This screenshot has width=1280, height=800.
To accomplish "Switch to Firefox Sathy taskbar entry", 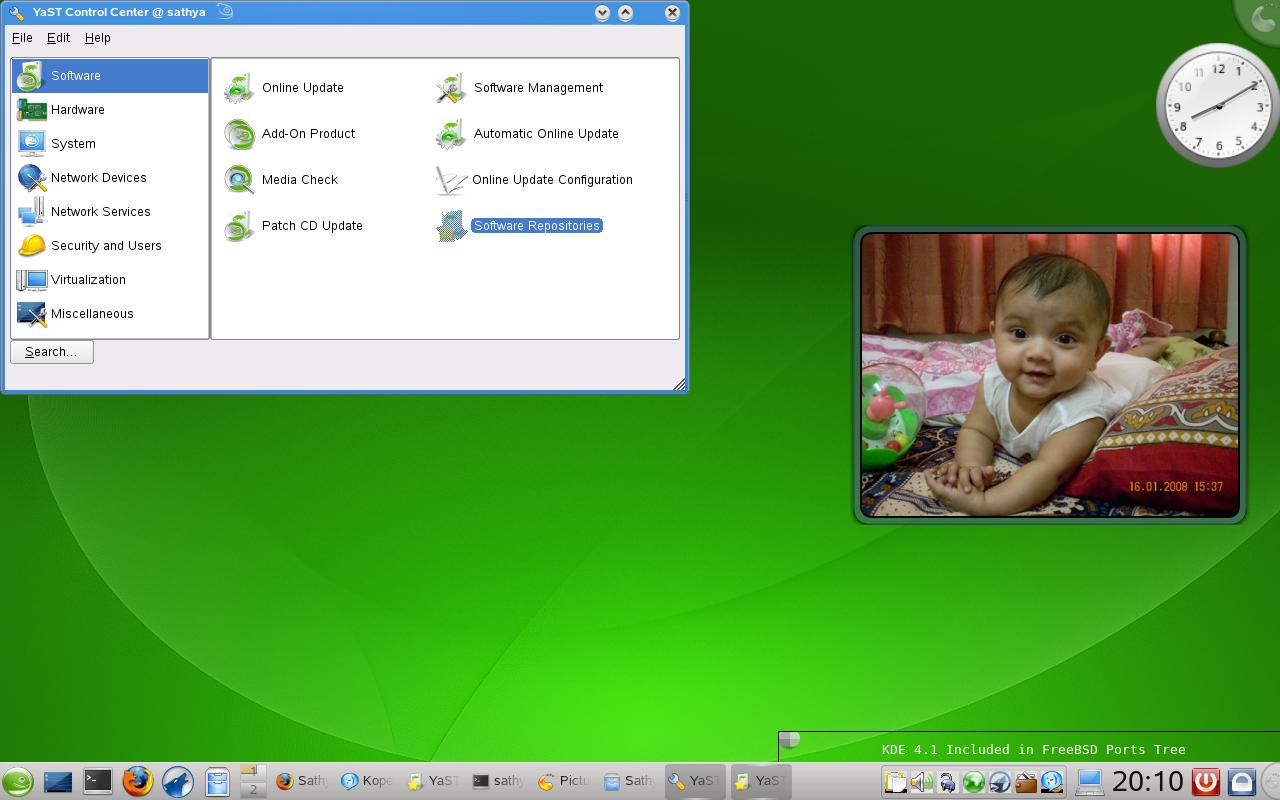I will pos(301,782).
